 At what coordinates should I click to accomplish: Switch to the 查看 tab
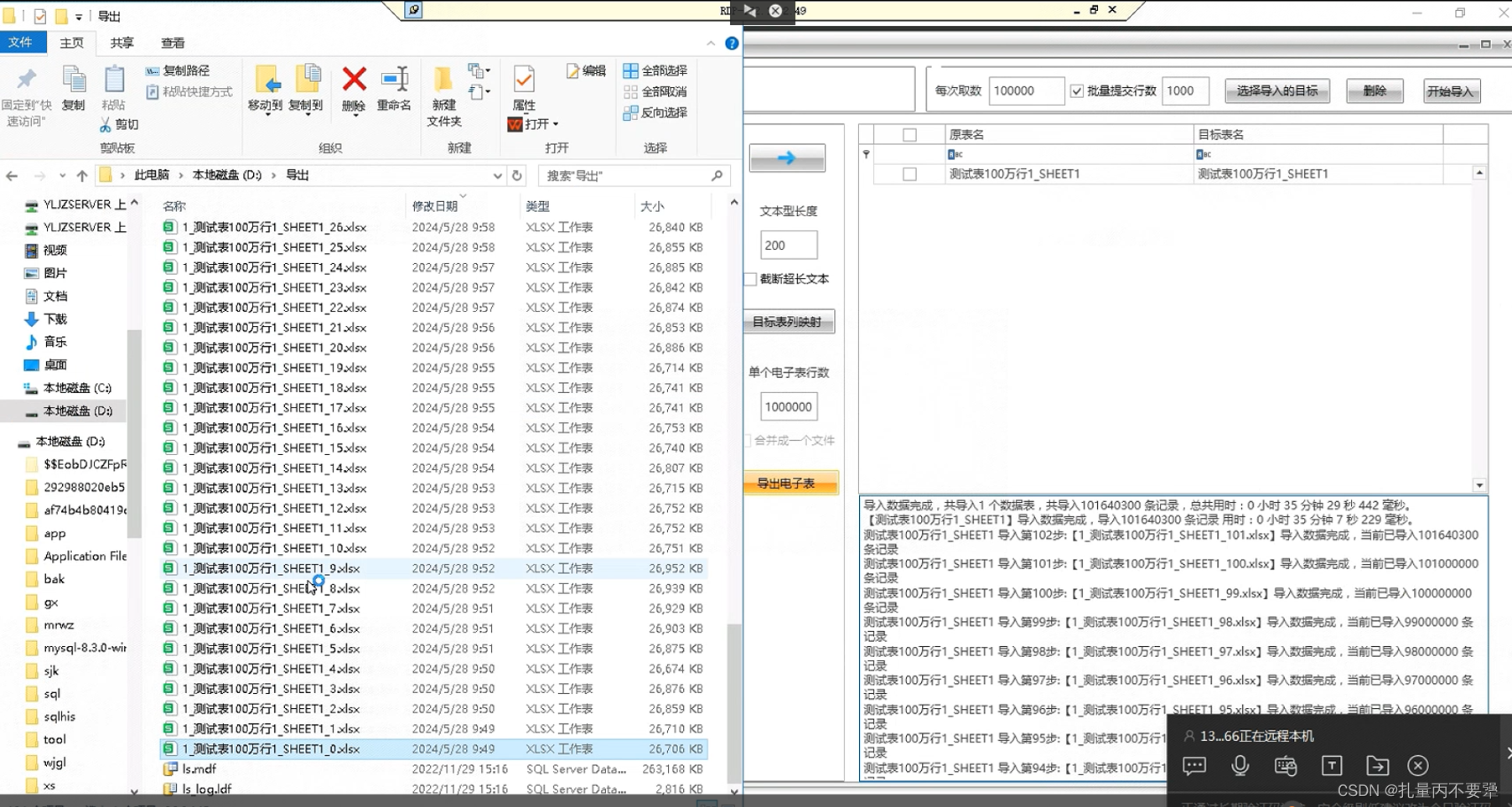[172, 43]
